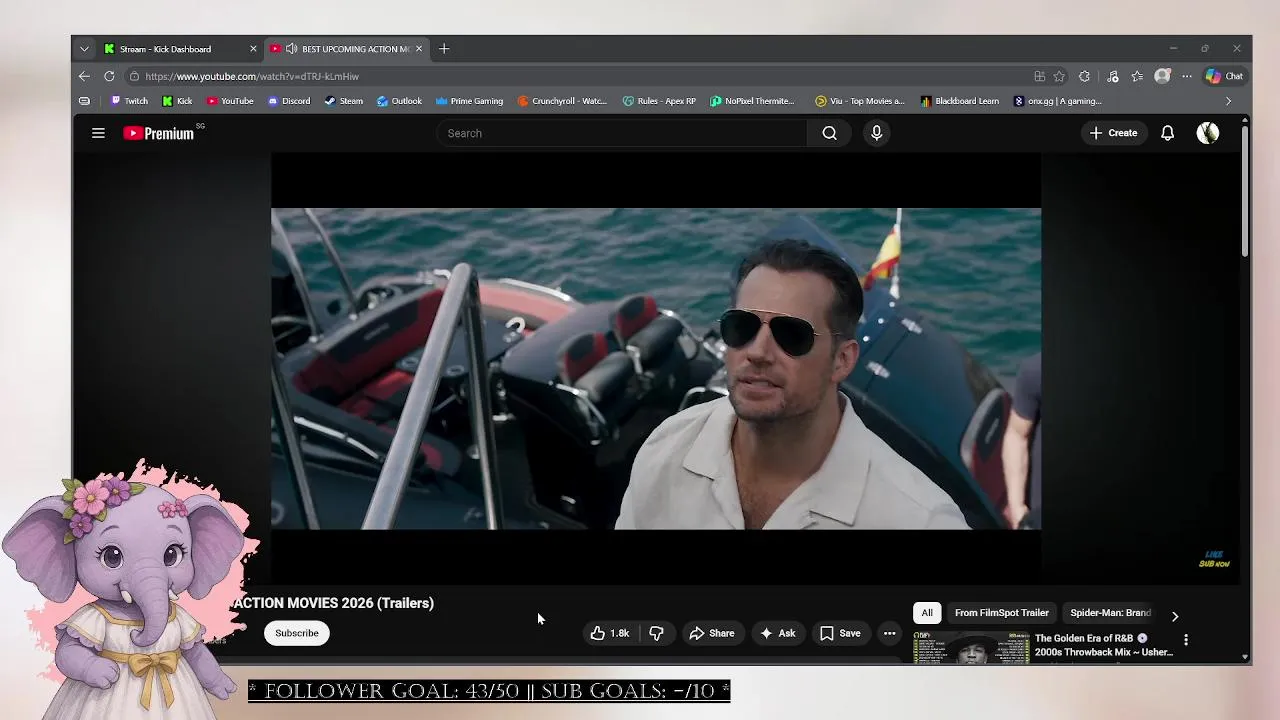The image size is (1280, 720).
Task: Open the browser profile avatar
Action: coord(1162,76)
